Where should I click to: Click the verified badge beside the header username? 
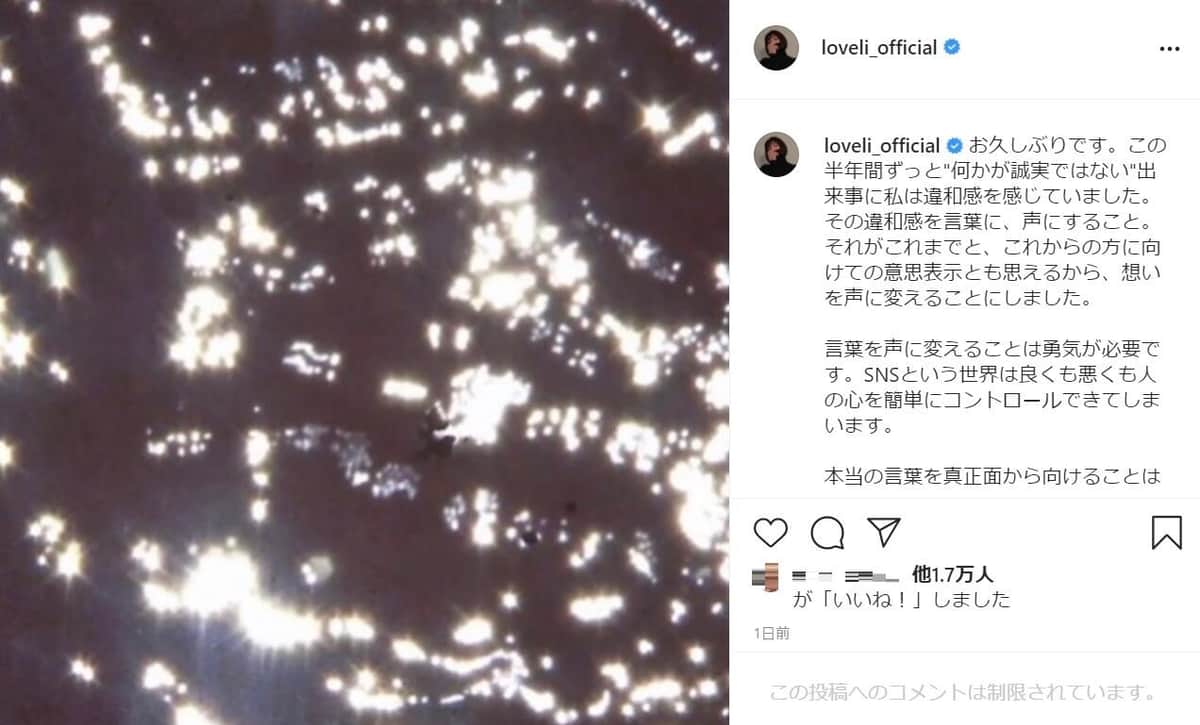[x=952, y=47]
